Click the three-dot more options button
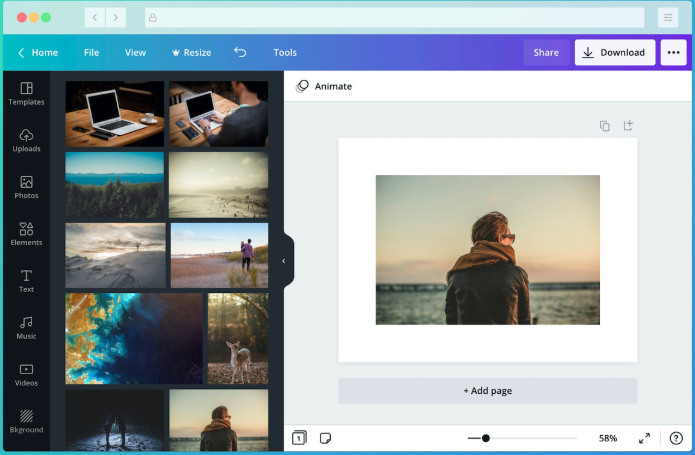Viewport: 695px width, 455px height. coord(673,52)
